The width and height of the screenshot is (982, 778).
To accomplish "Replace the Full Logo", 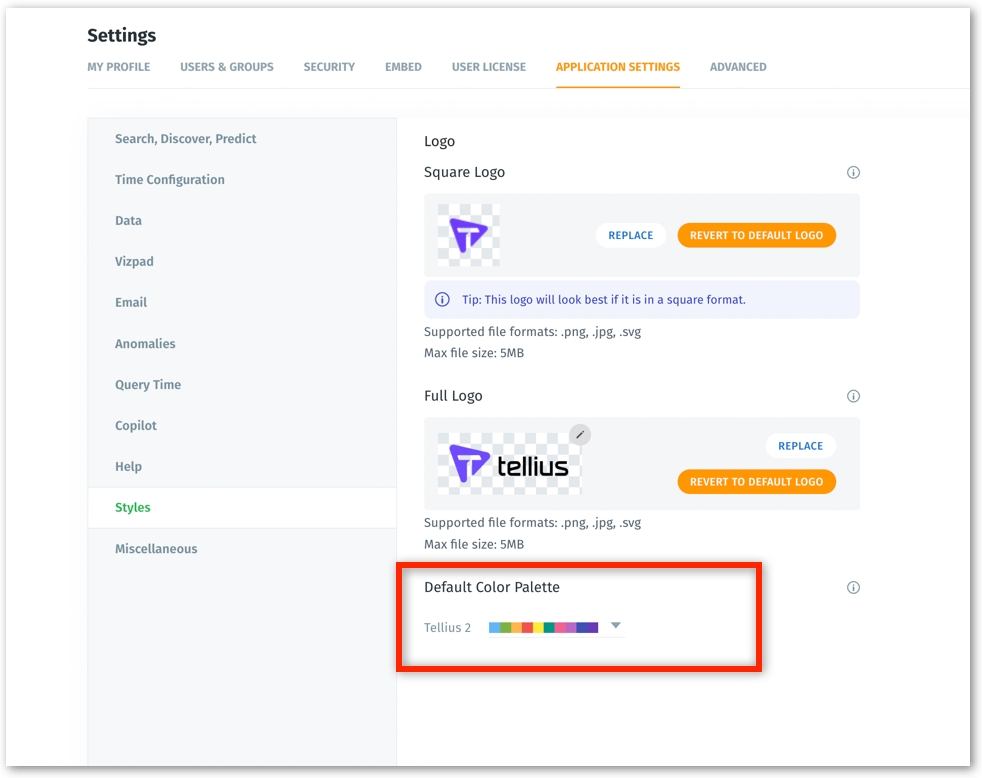I will point(800,446).
